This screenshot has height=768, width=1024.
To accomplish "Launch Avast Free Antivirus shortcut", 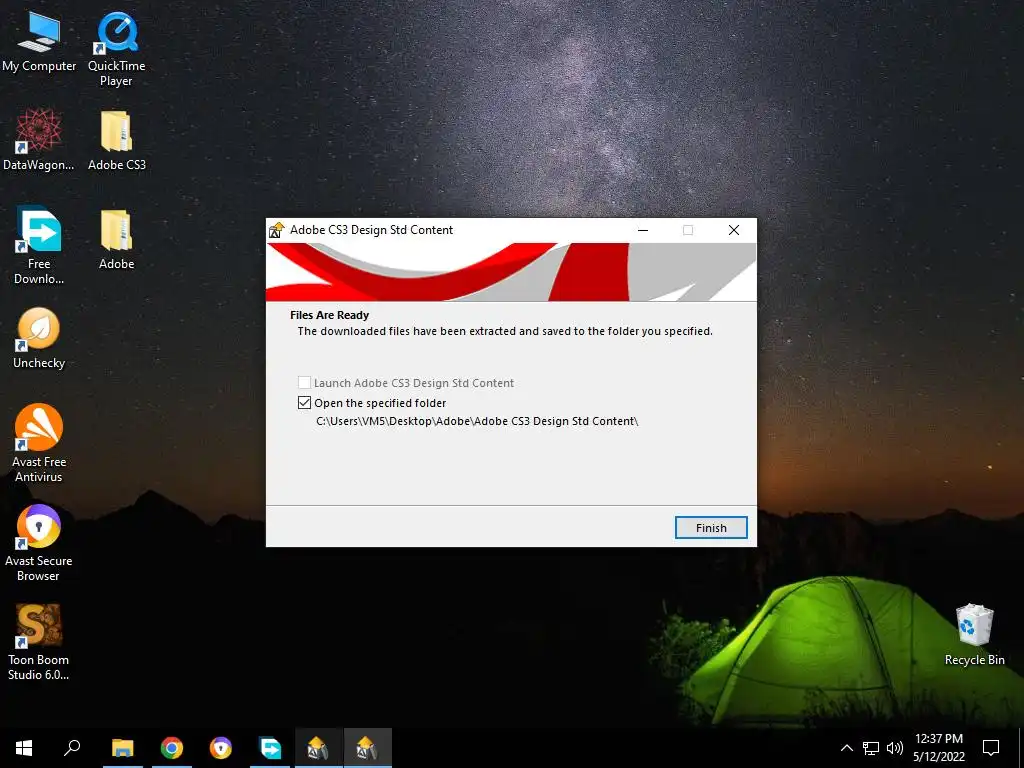I will (x=39, y=443).
